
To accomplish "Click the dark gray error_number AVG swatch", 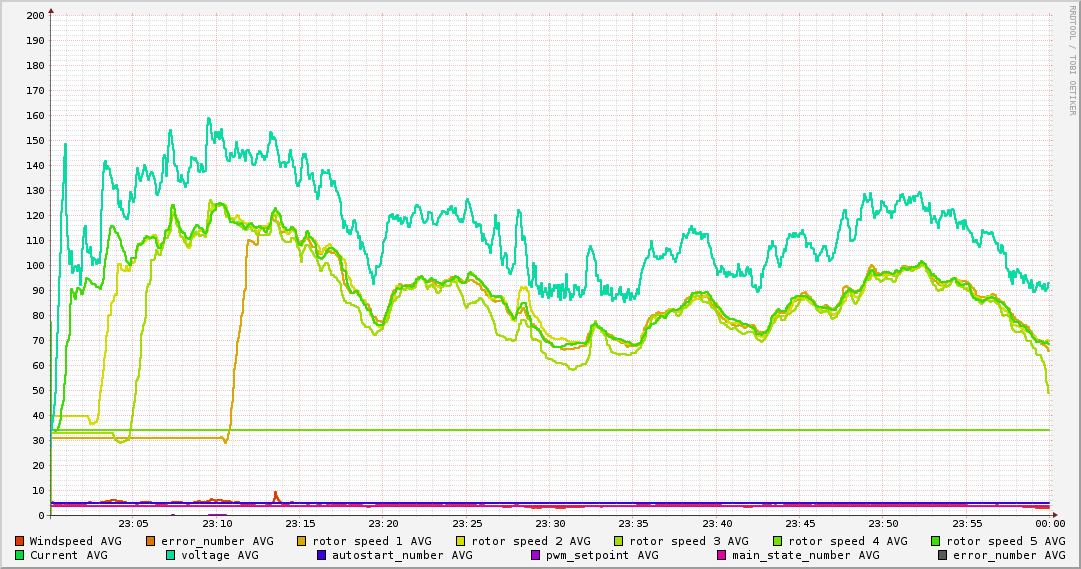I will pos(943,555).
